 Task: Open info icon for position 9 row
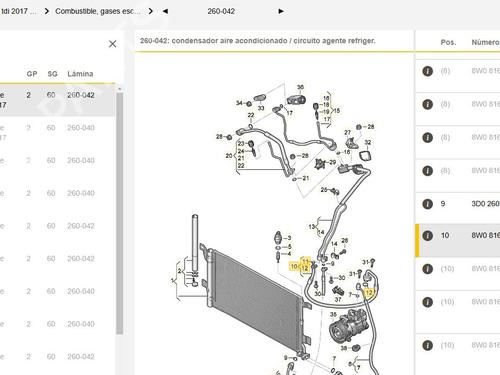click(428, 204)
